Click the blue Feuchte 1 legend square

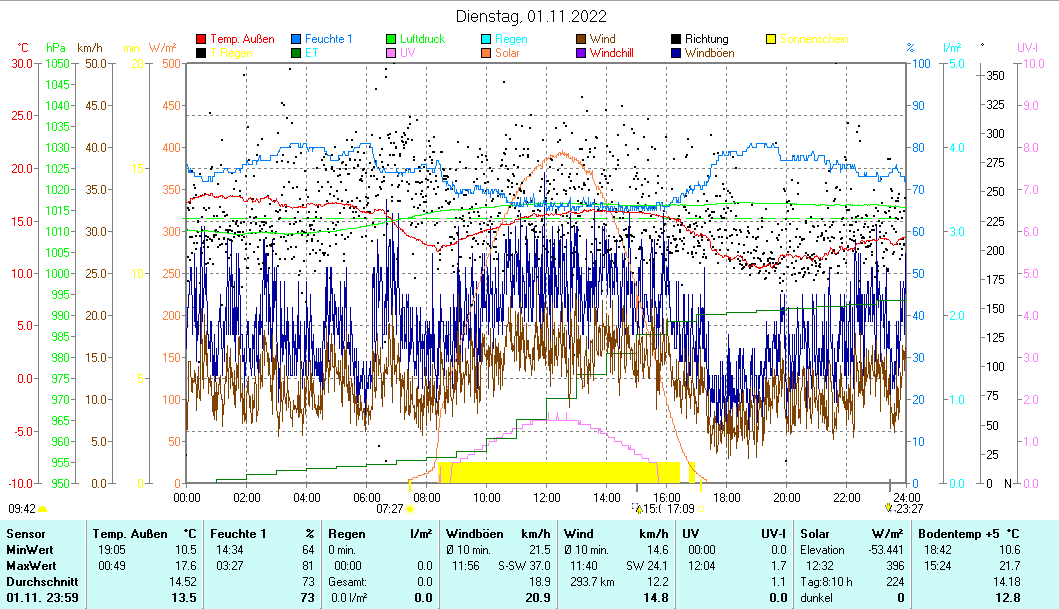click(x=297, y=40)
